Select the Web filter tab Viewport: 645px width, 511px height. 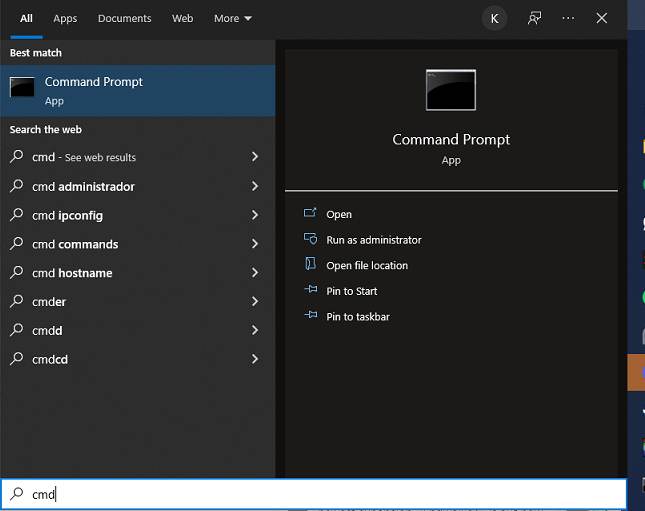(x=182, y=18)
